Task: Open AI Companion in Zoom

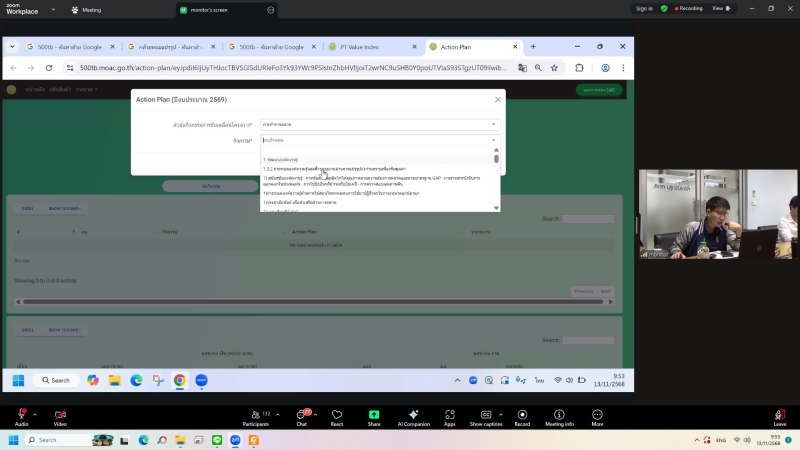Action: point(413,414)
